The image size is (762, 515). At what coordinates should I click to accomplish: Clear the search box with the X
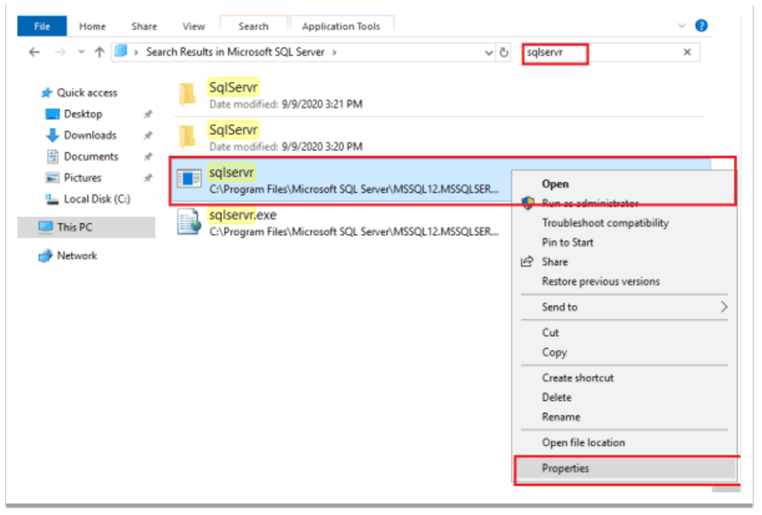[x=687, y=52]
